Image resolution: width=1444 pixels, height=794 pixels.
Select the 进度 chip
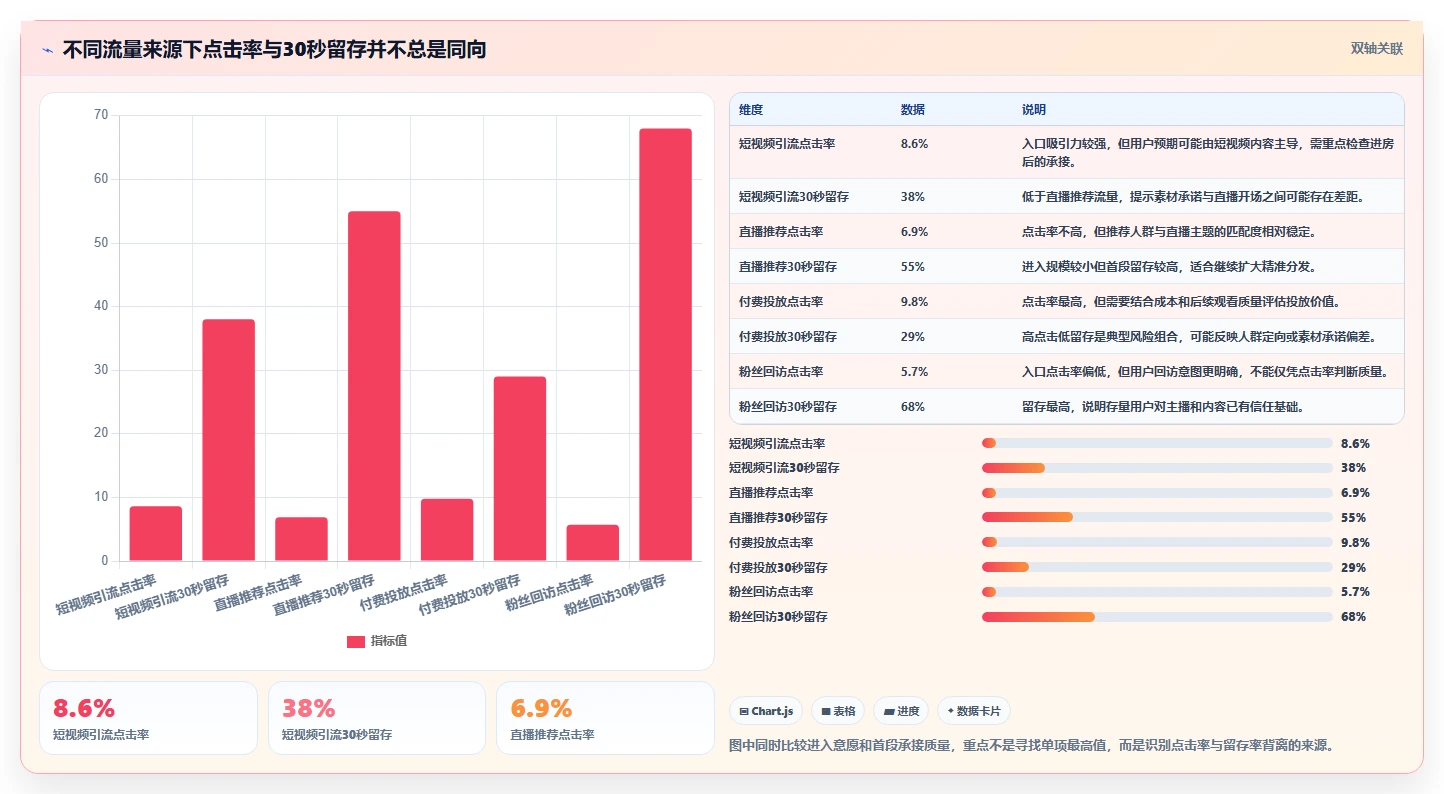[901, 711]
